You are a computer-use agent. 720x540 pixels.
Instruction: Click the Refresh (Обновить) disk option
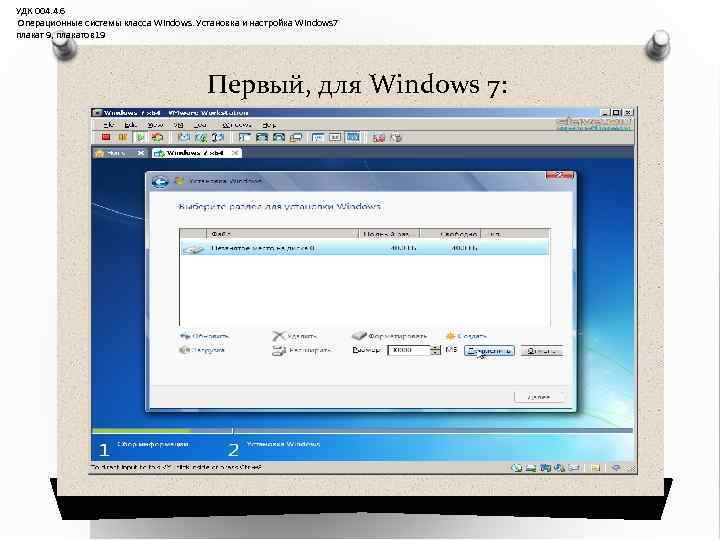point(205,337)
